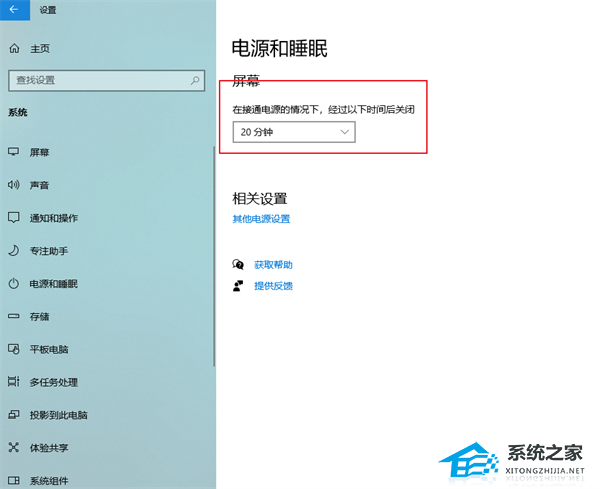
Task: Click the 系统 category label
Action: [18, 112]
